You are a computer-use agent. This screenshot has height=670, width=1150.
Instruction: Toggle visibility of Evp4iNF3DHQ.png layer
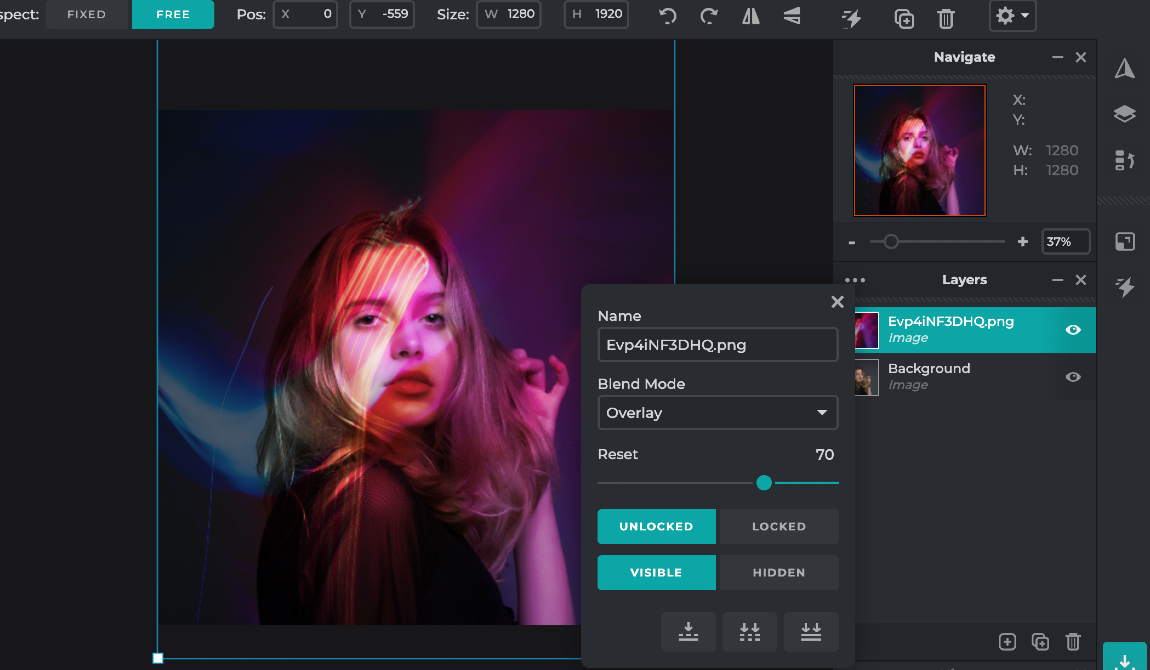(x=1073, y=330)
